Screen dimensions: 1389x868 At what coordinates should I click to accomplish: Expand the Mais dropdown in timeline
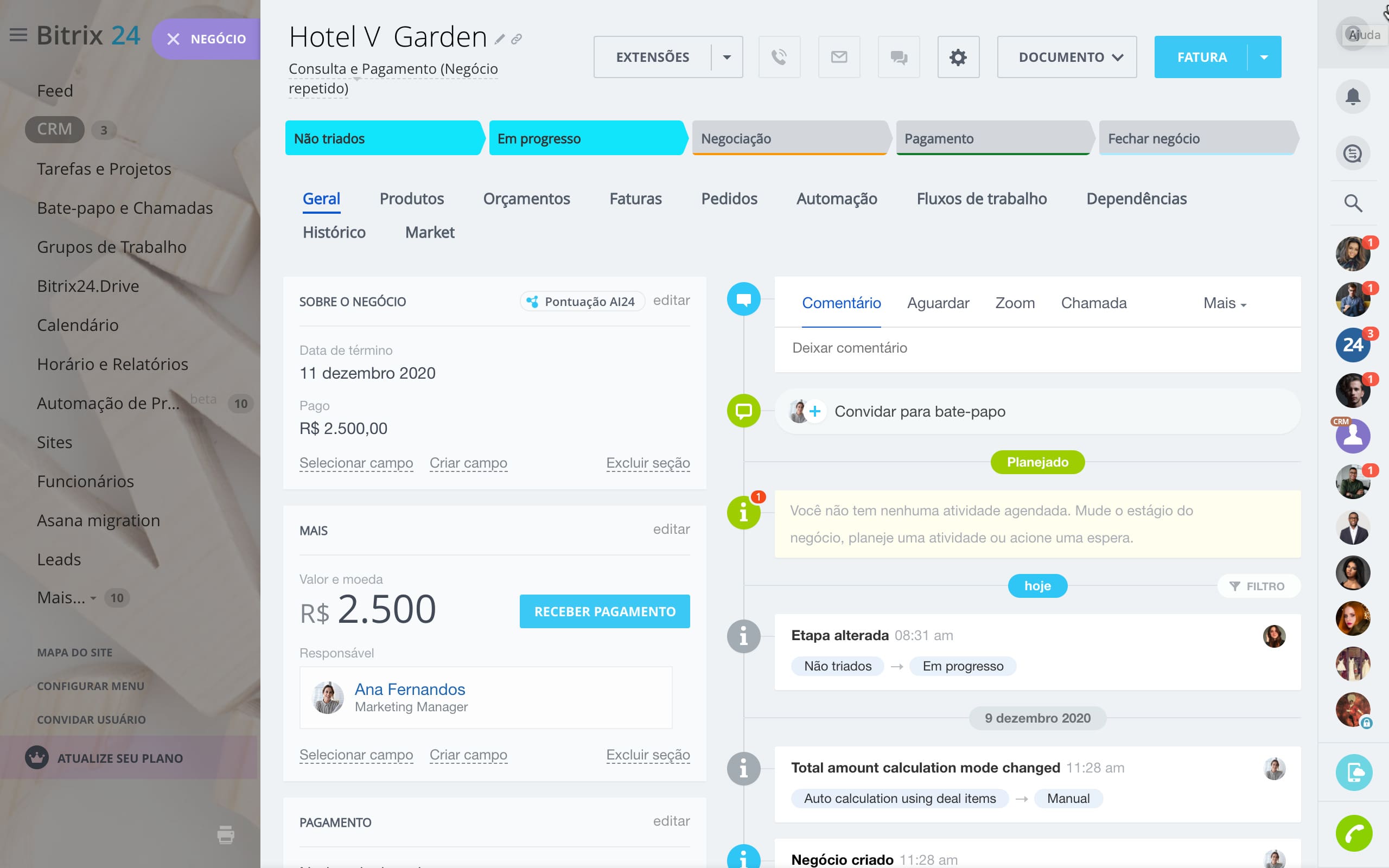1224,303
